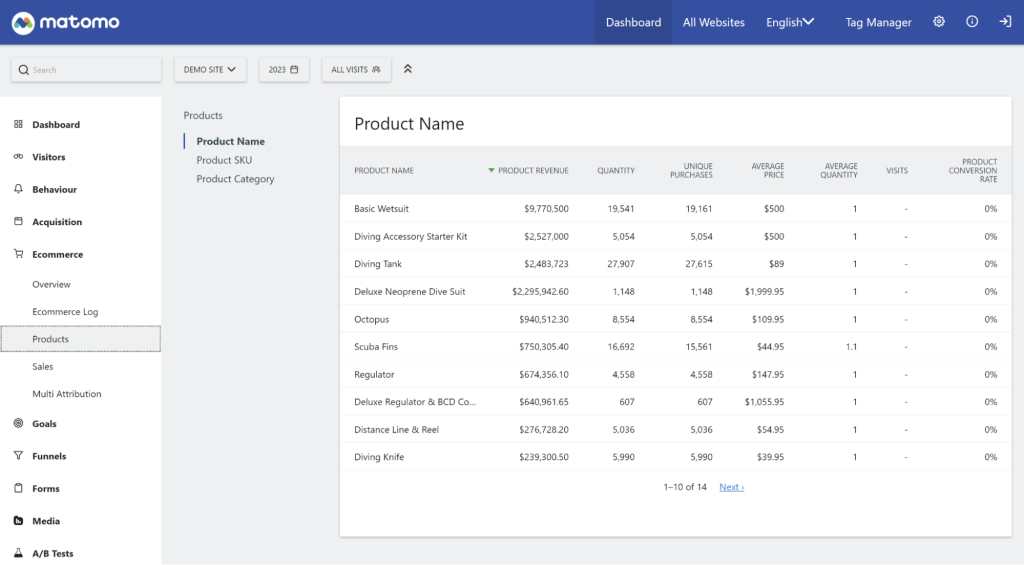The image size is (1024, 565).
Task: Open Sales submenu item
Action: pyautogui.click(x=42, y=366)
